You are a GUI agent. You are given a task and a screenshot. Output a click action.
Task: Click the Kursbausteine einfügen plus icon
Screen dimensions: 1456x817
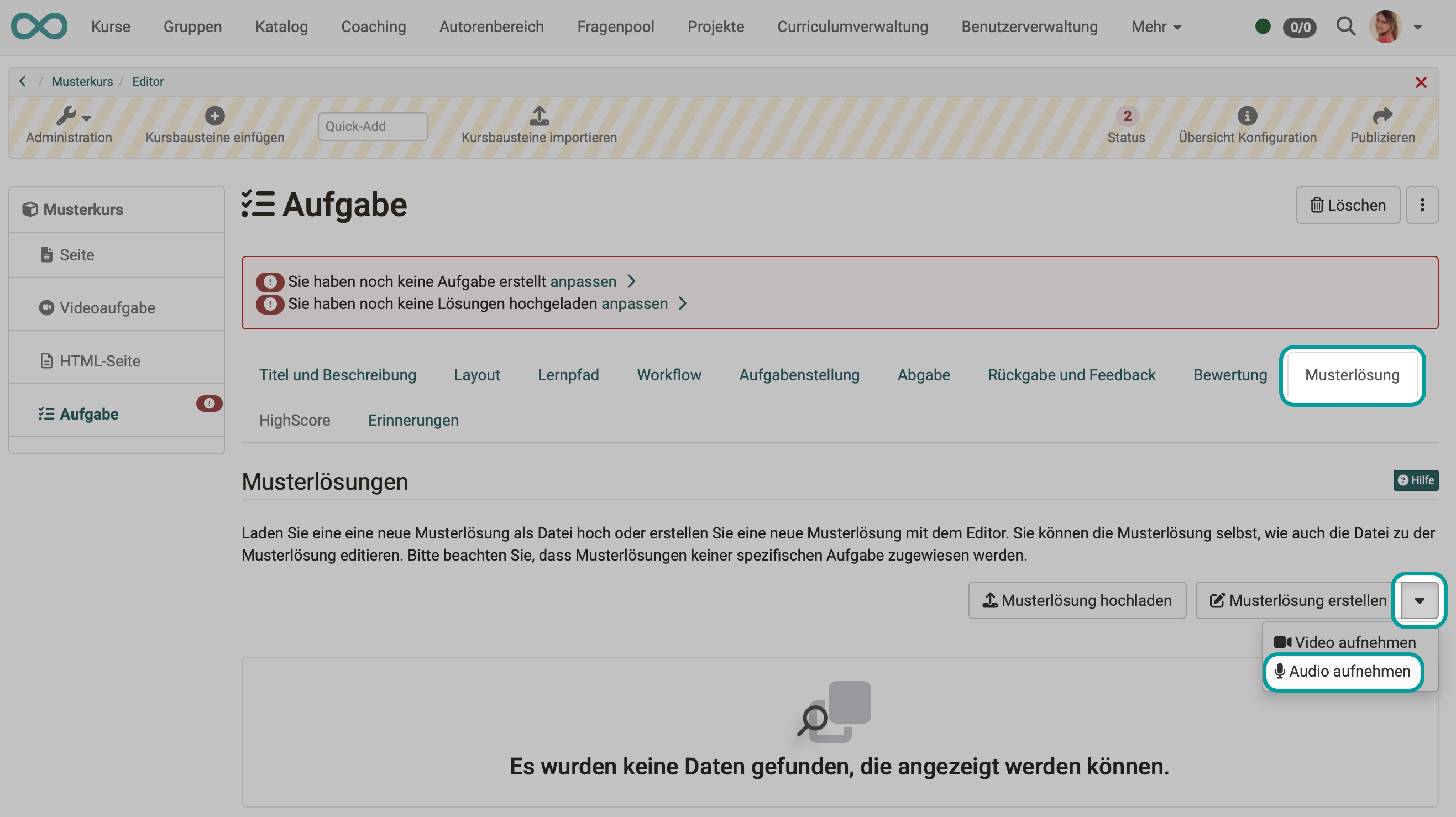[215, 116]
